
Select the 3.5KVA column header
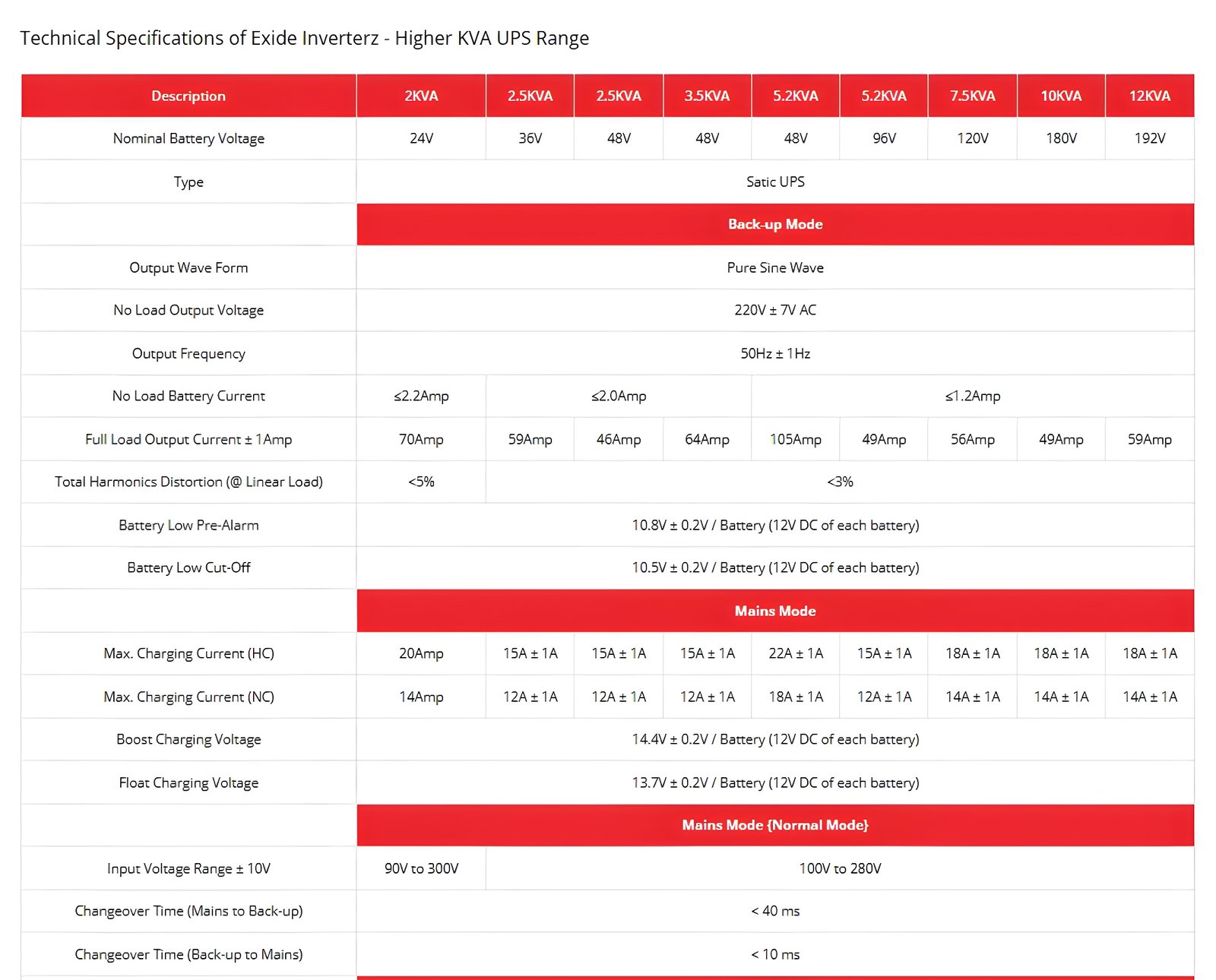coord(707,96)
